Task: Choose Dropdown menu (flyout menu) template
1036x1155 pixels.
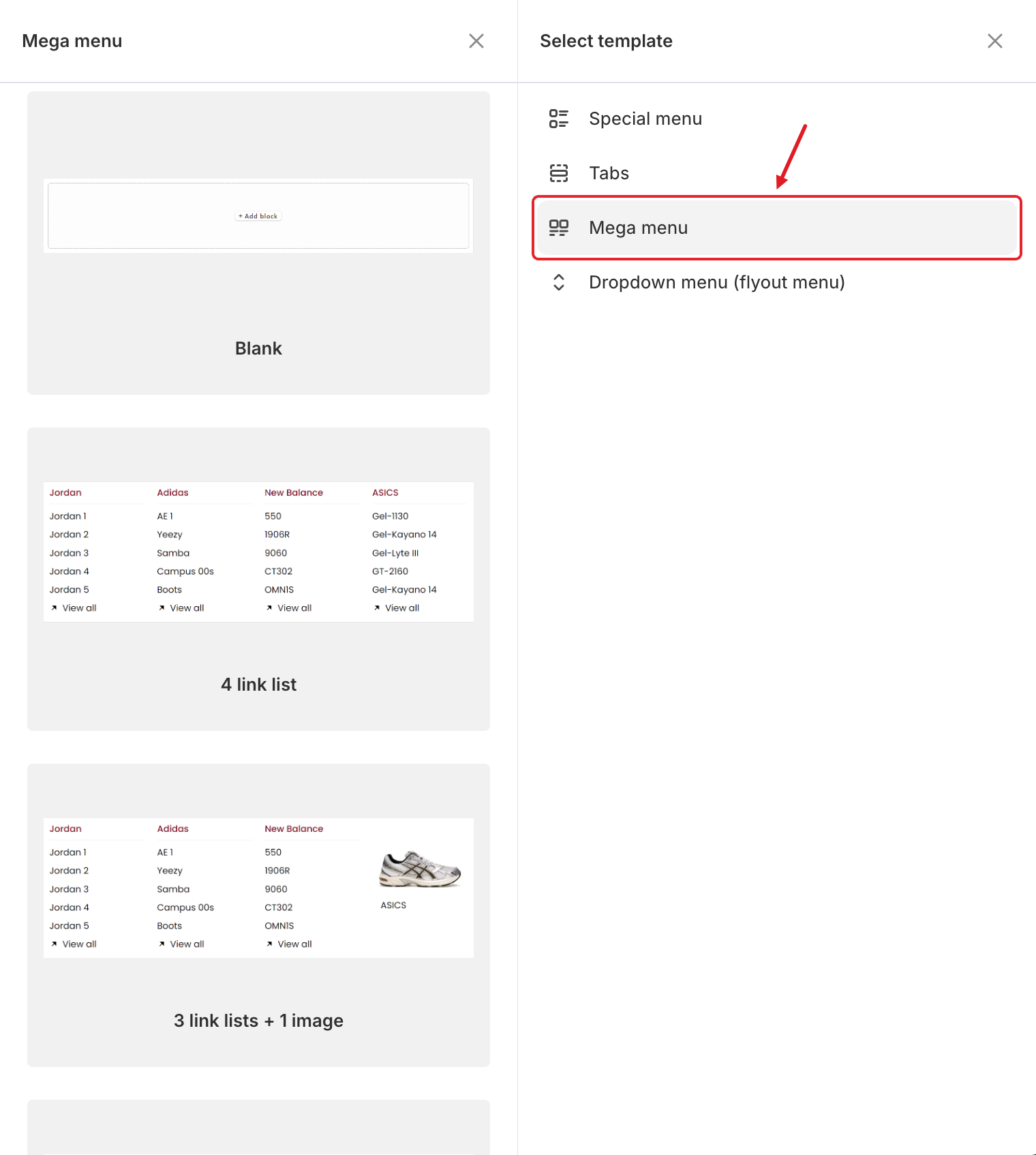Action: 776,282
